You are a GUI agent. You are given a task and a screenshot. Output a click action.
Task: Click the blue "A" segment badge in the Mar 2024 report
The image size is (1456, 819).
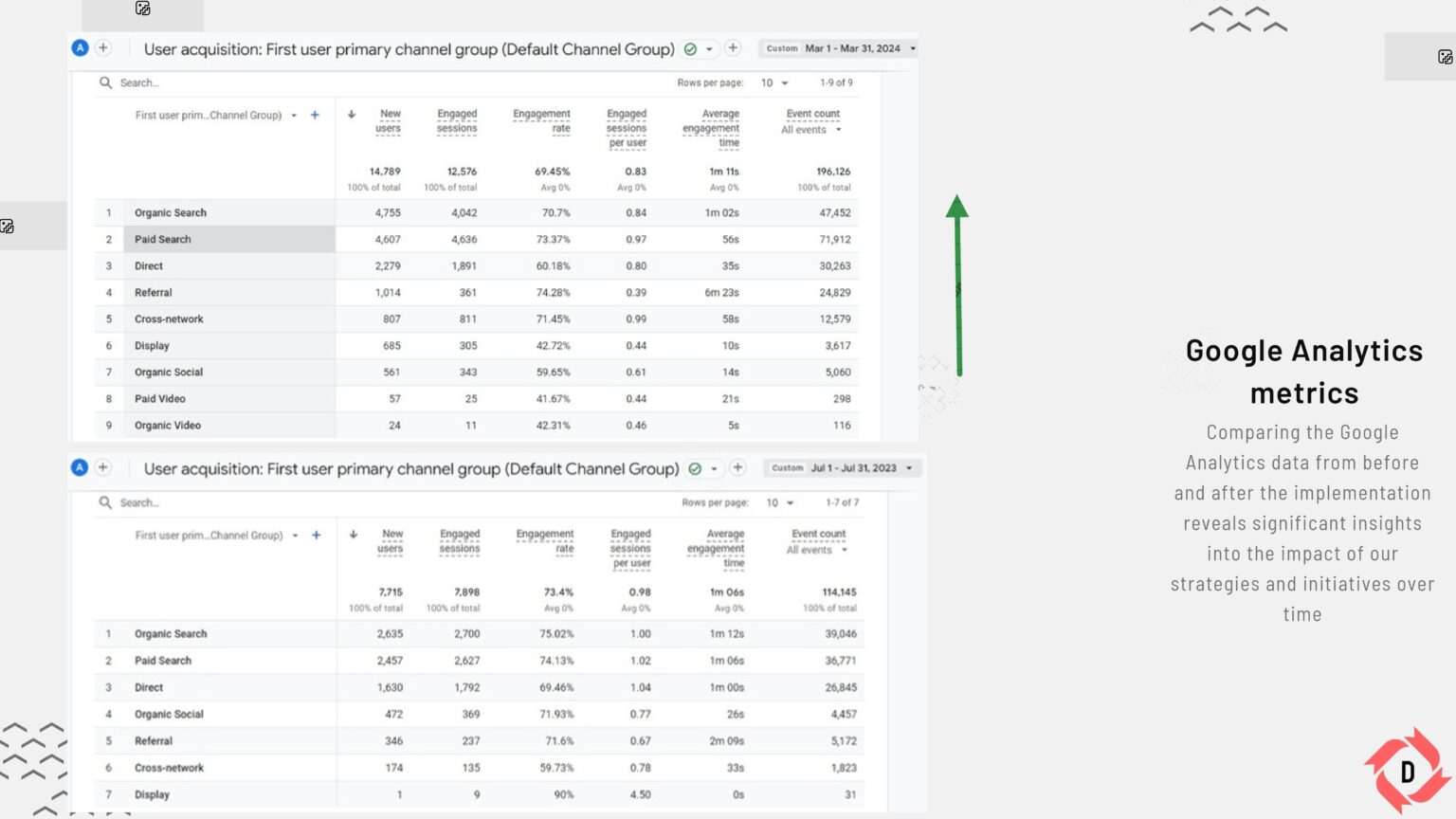(x=81, y=47)
